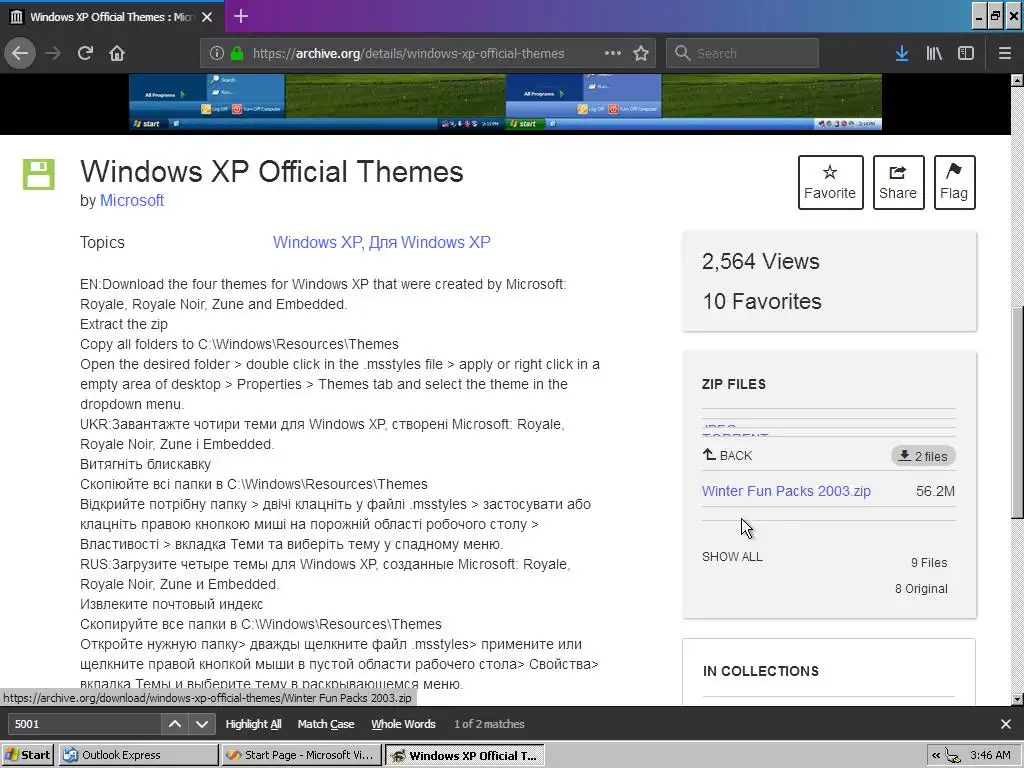
Task: Click the address bar URL
Action: click(408, 54)
